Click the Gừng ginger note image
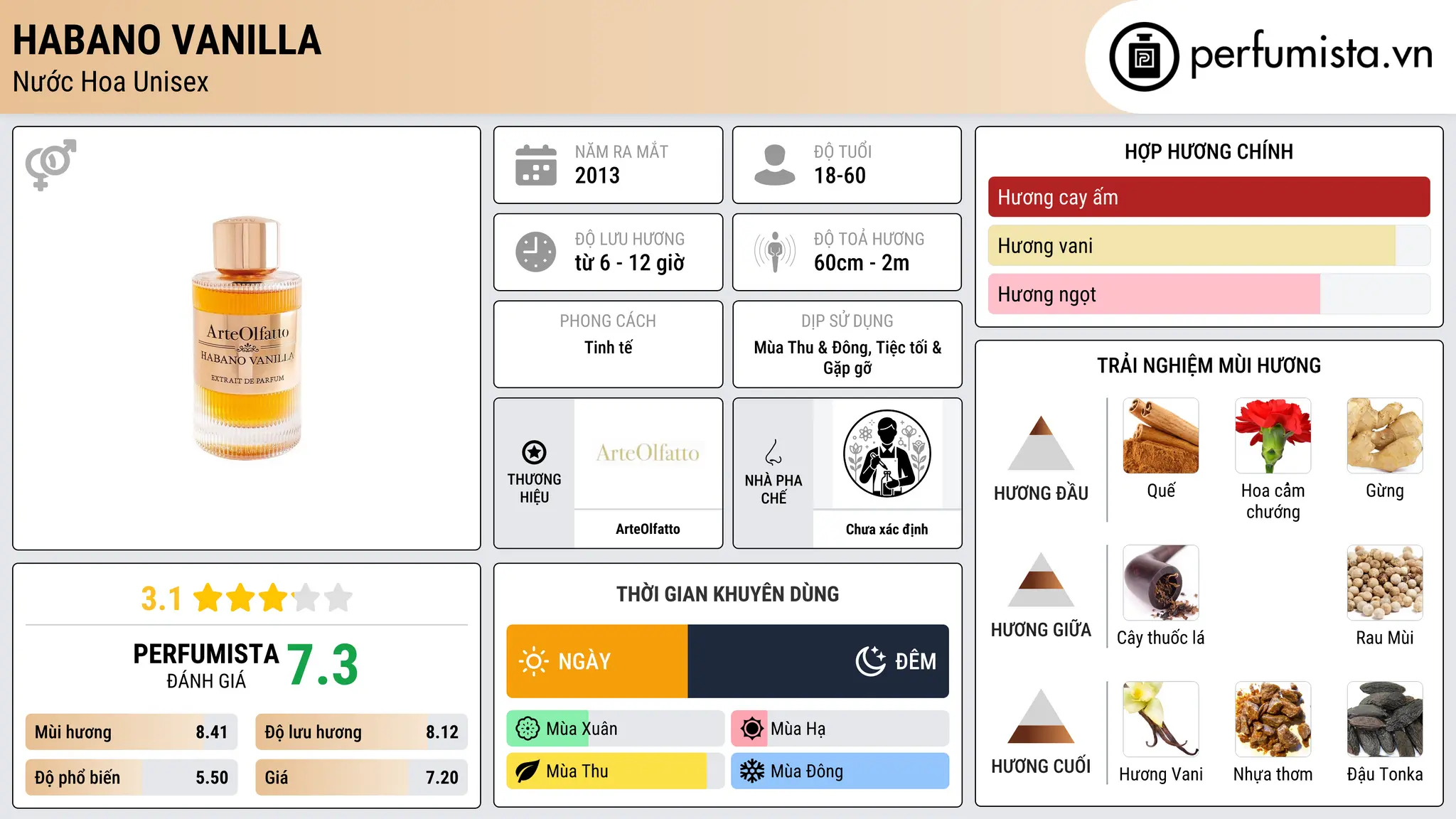 1385,436
